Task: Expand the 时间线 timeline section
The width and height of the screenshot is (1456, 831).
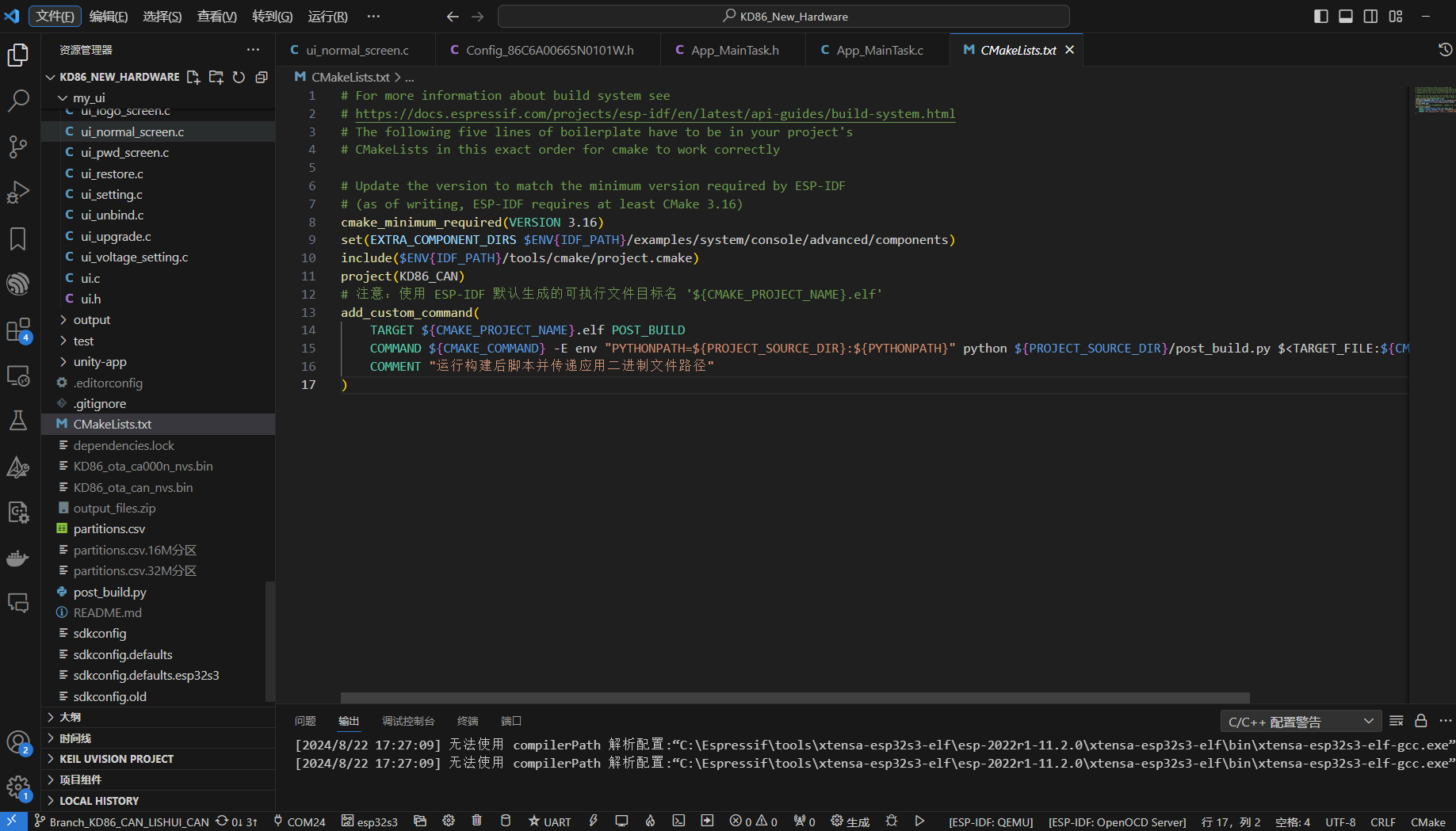Action: [158, 738]
